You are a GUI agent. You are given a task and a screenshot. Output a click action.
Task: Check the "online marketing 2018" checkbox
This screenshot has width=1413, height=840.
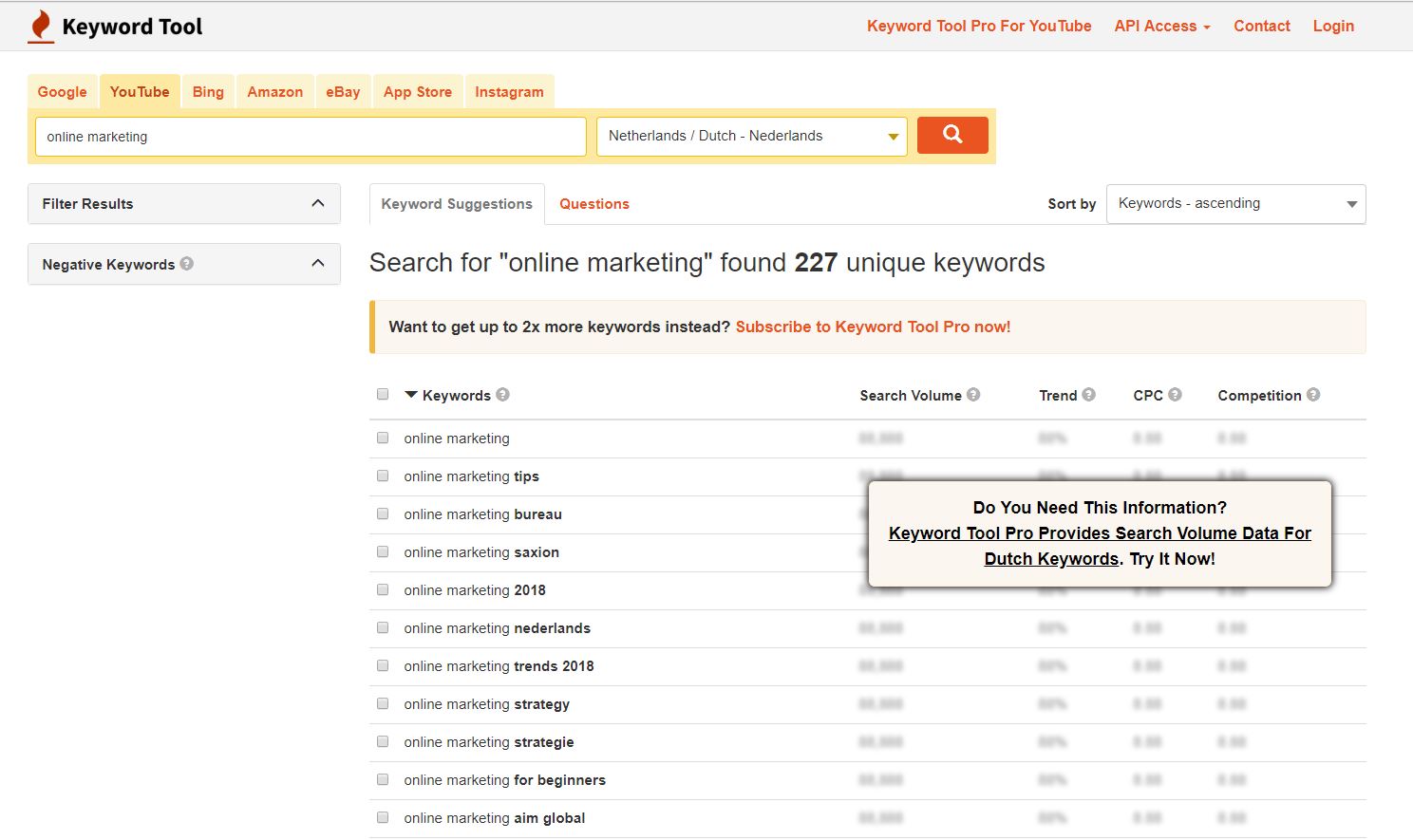point(383,589)
